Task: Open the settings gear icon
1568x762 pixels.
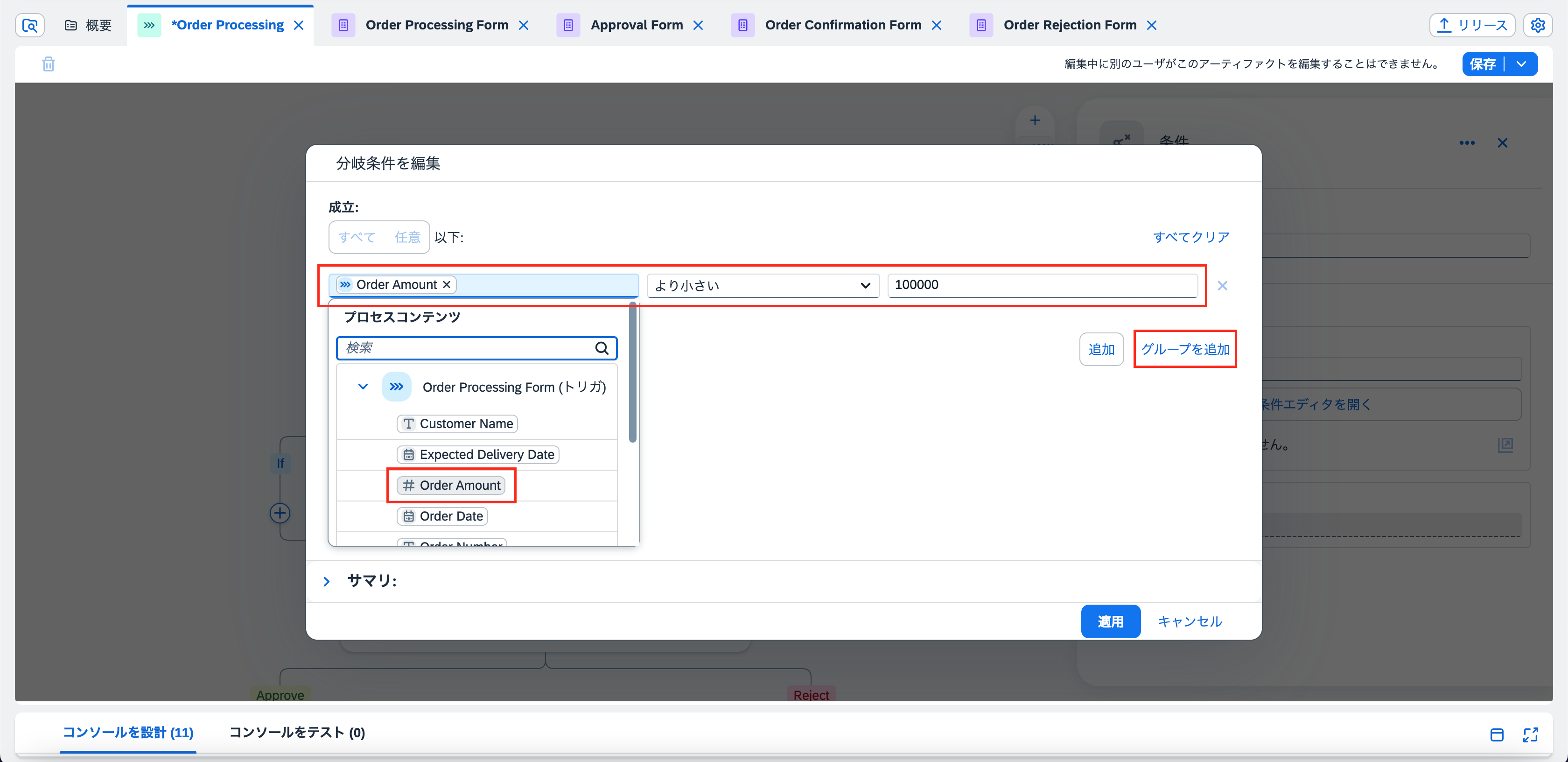Action: pyautogui.click(x=1538, y=25)
